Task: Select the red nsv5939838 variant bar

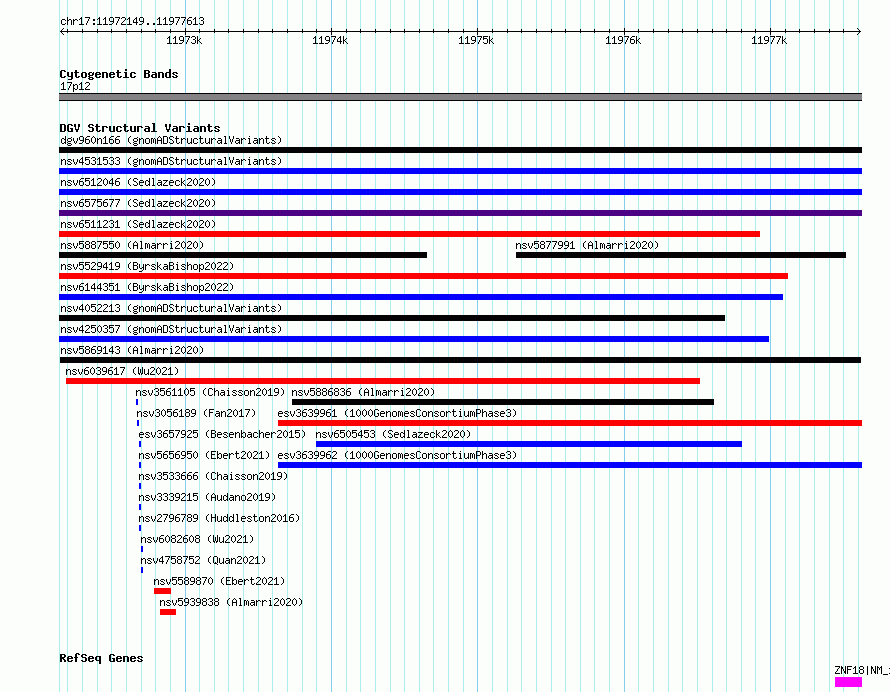Action: point(168,612)
